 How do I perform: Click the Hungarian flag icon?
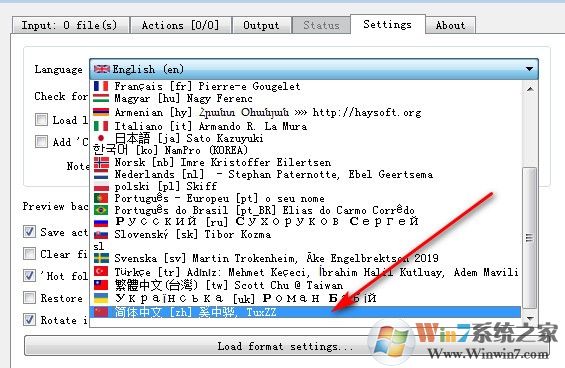coord(101,98)
